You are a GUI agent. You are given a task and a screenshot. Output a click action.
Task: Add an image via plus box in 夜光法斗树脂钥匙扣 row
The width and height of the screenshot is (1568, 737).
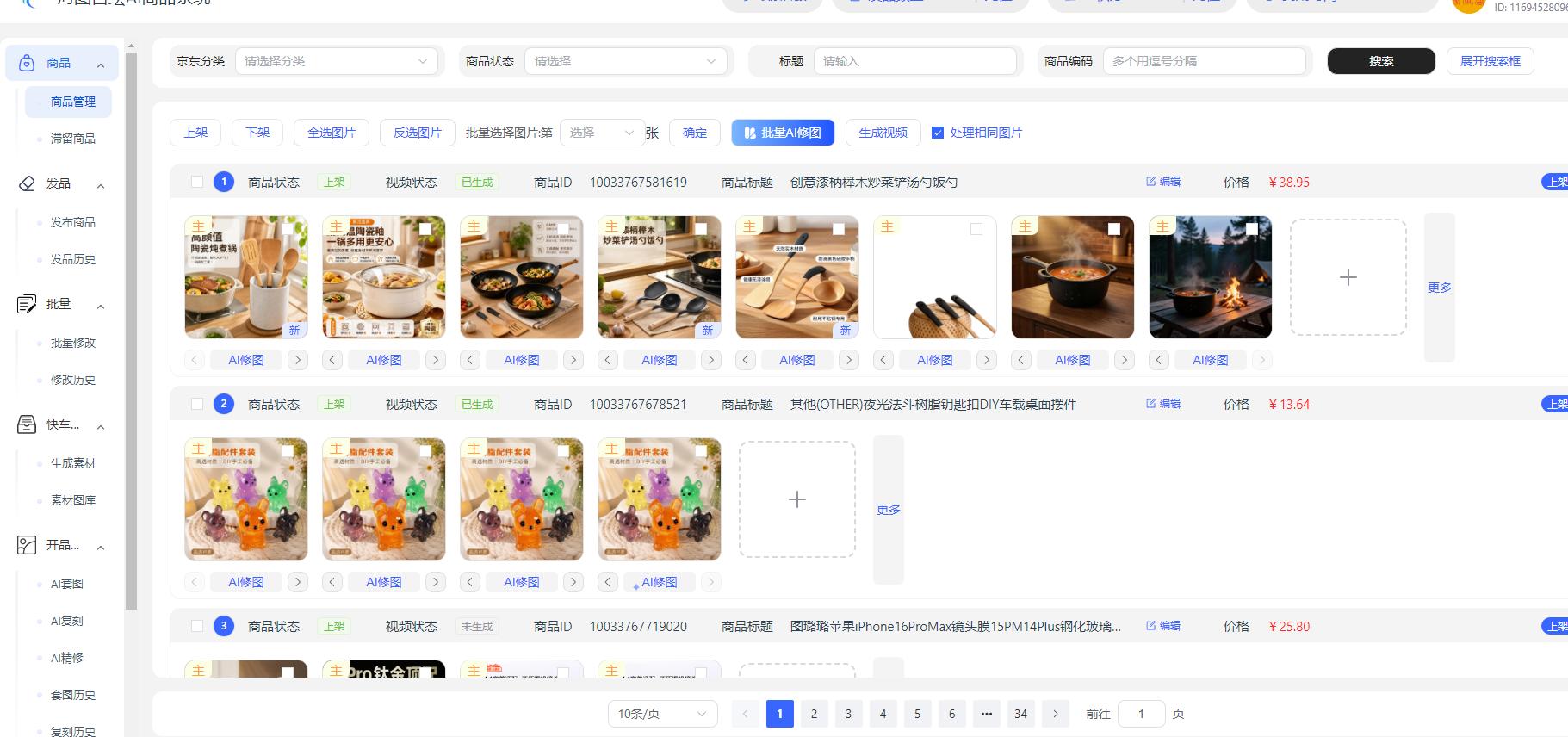[797, 499]
